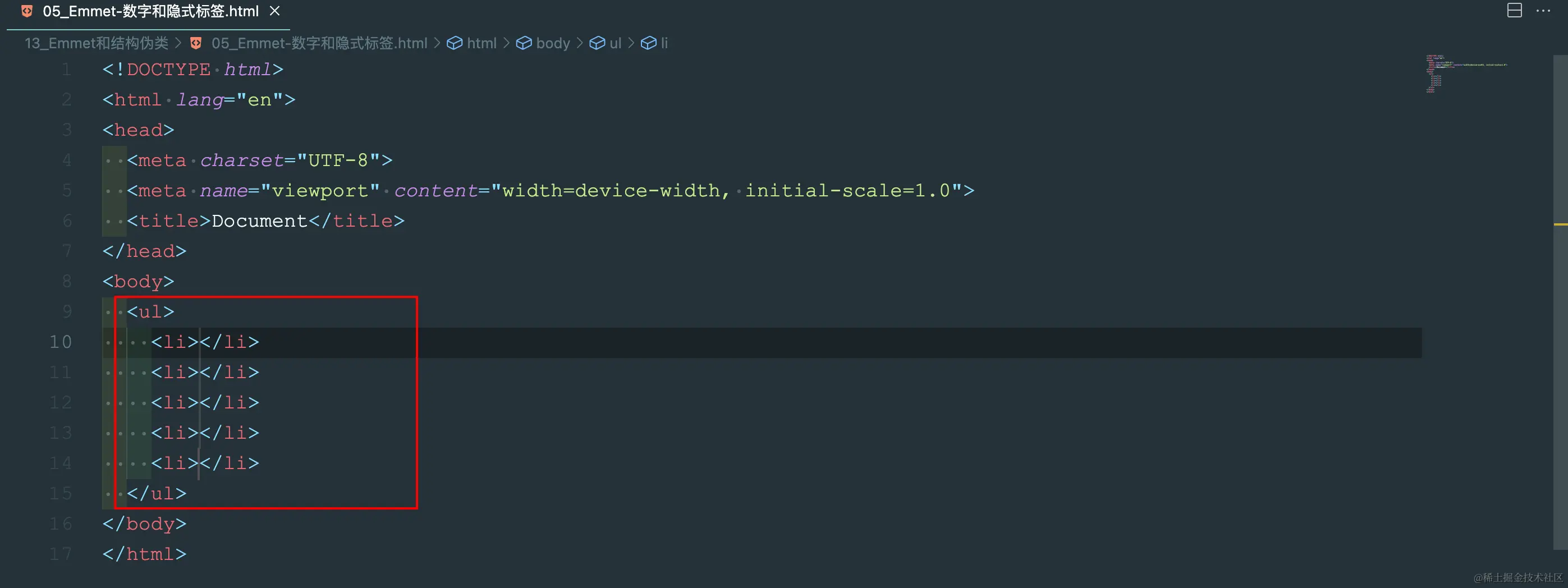Select the html breadcrumb symbol
This screenshot has width=1568, height=588.
coord(482,43)
